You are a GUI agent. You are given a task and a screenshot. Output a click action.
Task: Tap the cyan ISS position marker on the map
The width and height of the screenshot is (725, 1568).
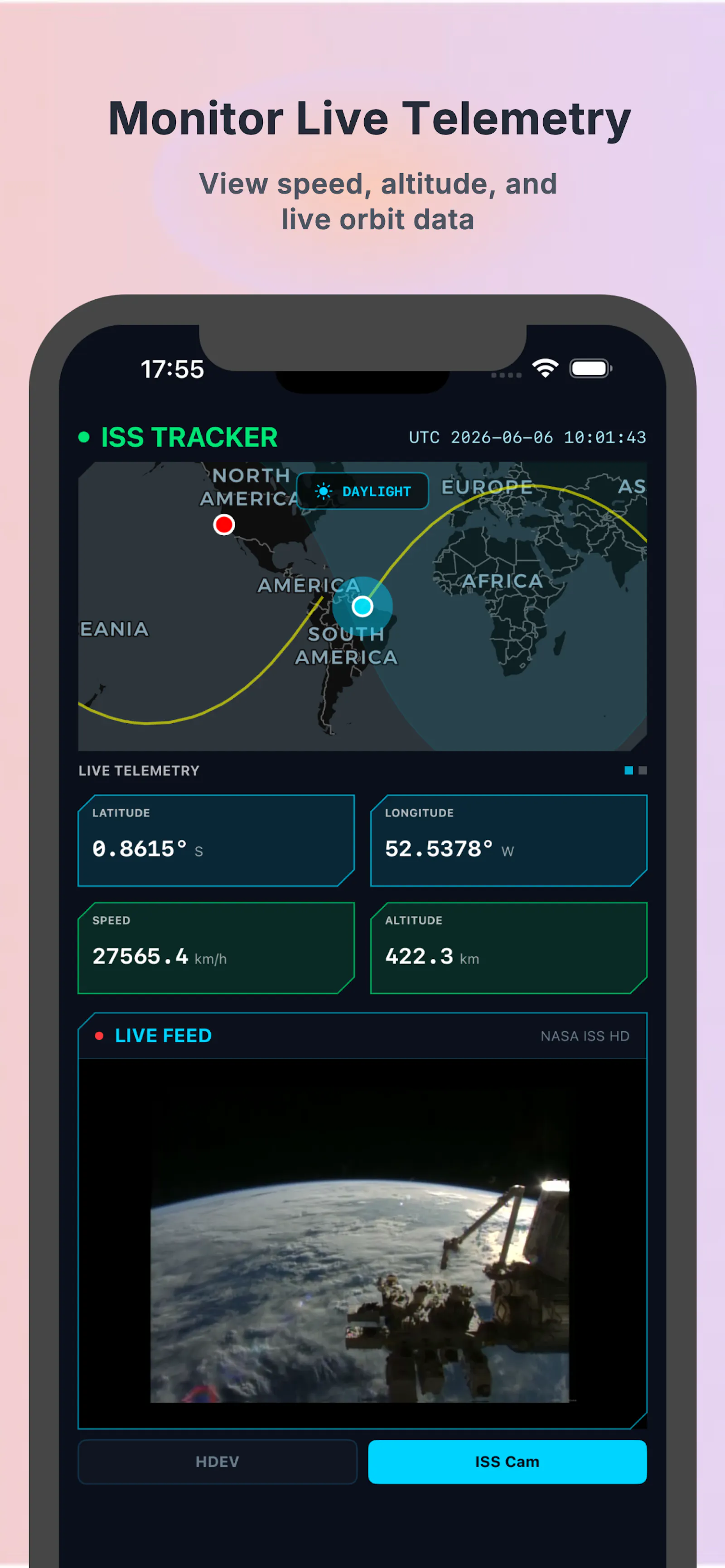(363, 606)
